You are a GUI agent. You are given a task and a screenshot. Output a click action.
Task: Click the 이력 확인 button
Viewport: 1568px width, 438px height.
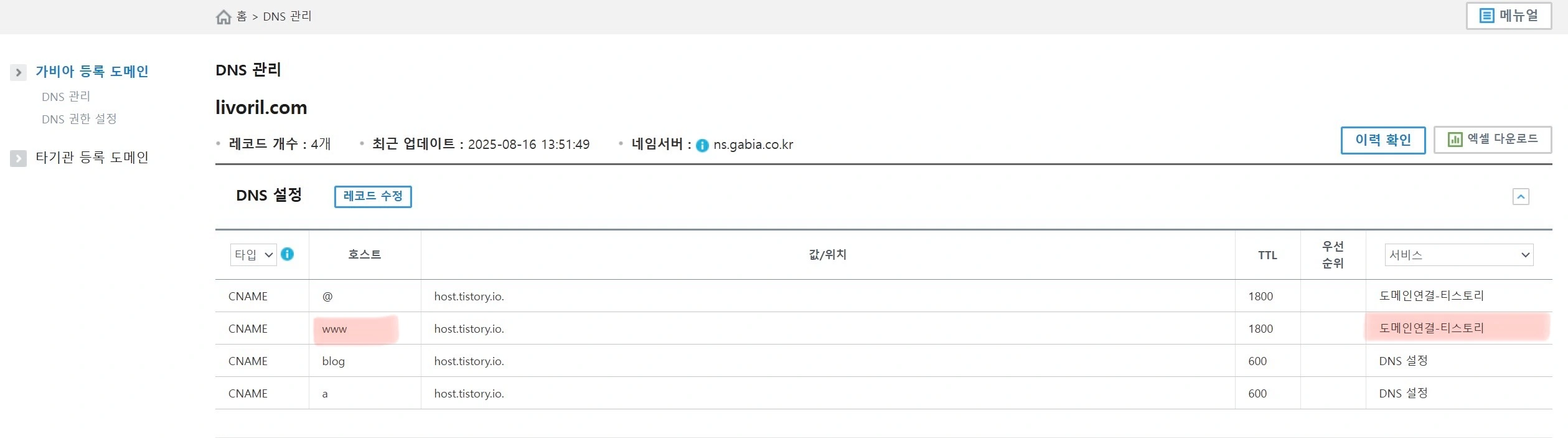[x=1383, y=140]
